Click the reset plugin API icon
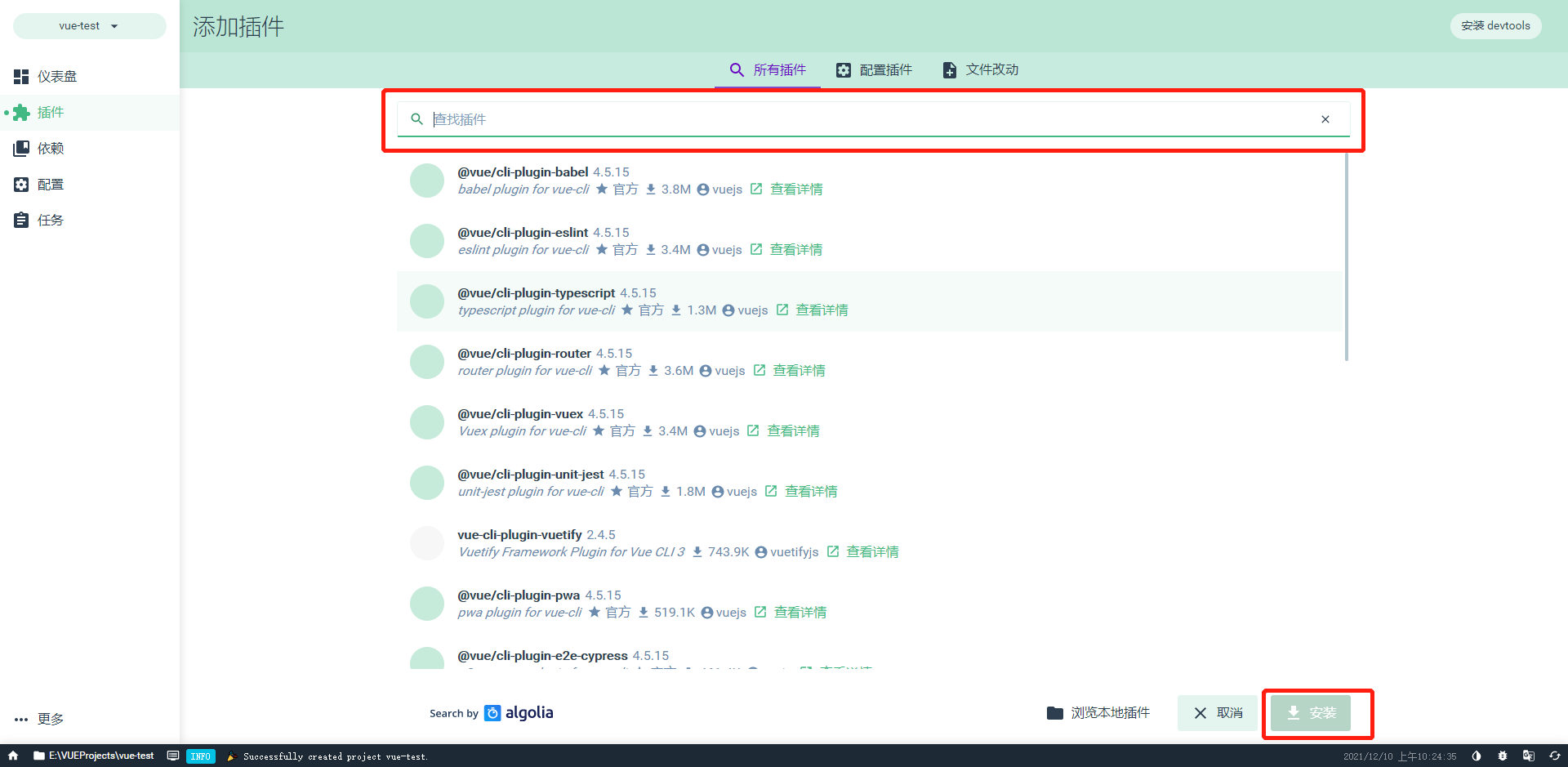The height and width of the screenshot is (767, 1568). pyautogui.click(x=1555, y=756)
